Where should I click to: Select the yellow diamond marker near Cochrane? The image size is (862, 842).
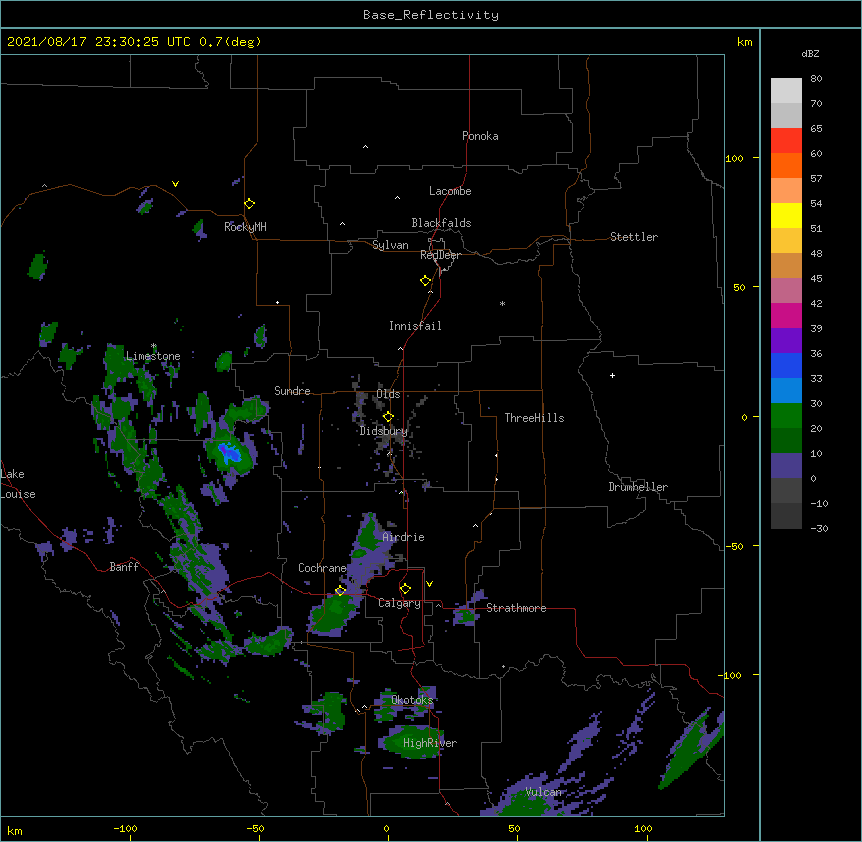(340, 591)
